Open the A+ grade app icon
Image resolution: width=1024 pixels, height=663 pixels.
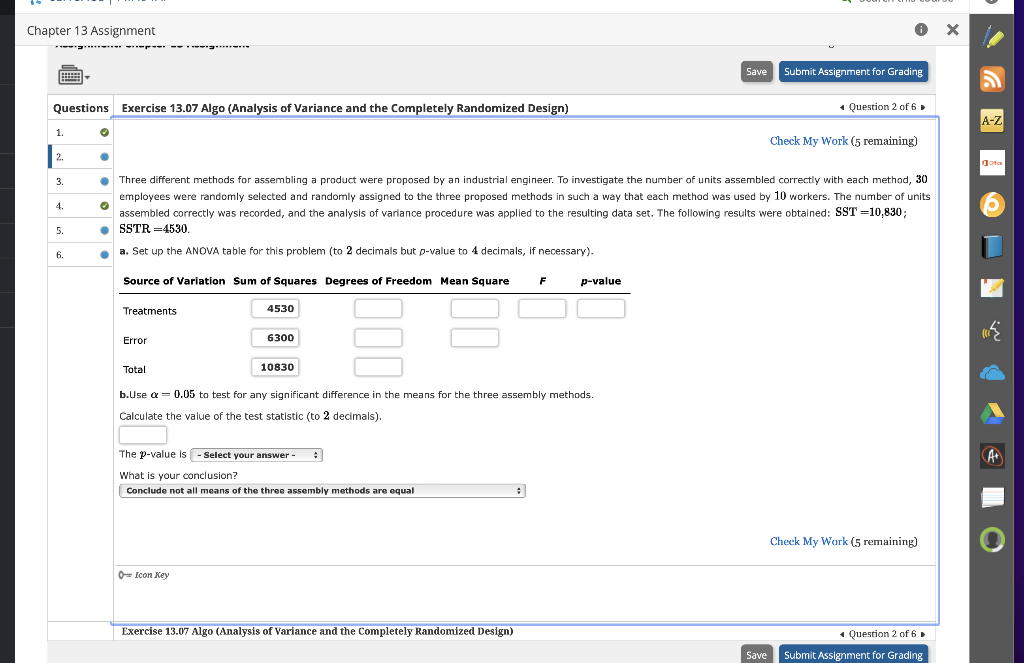(x=992, y=456)
